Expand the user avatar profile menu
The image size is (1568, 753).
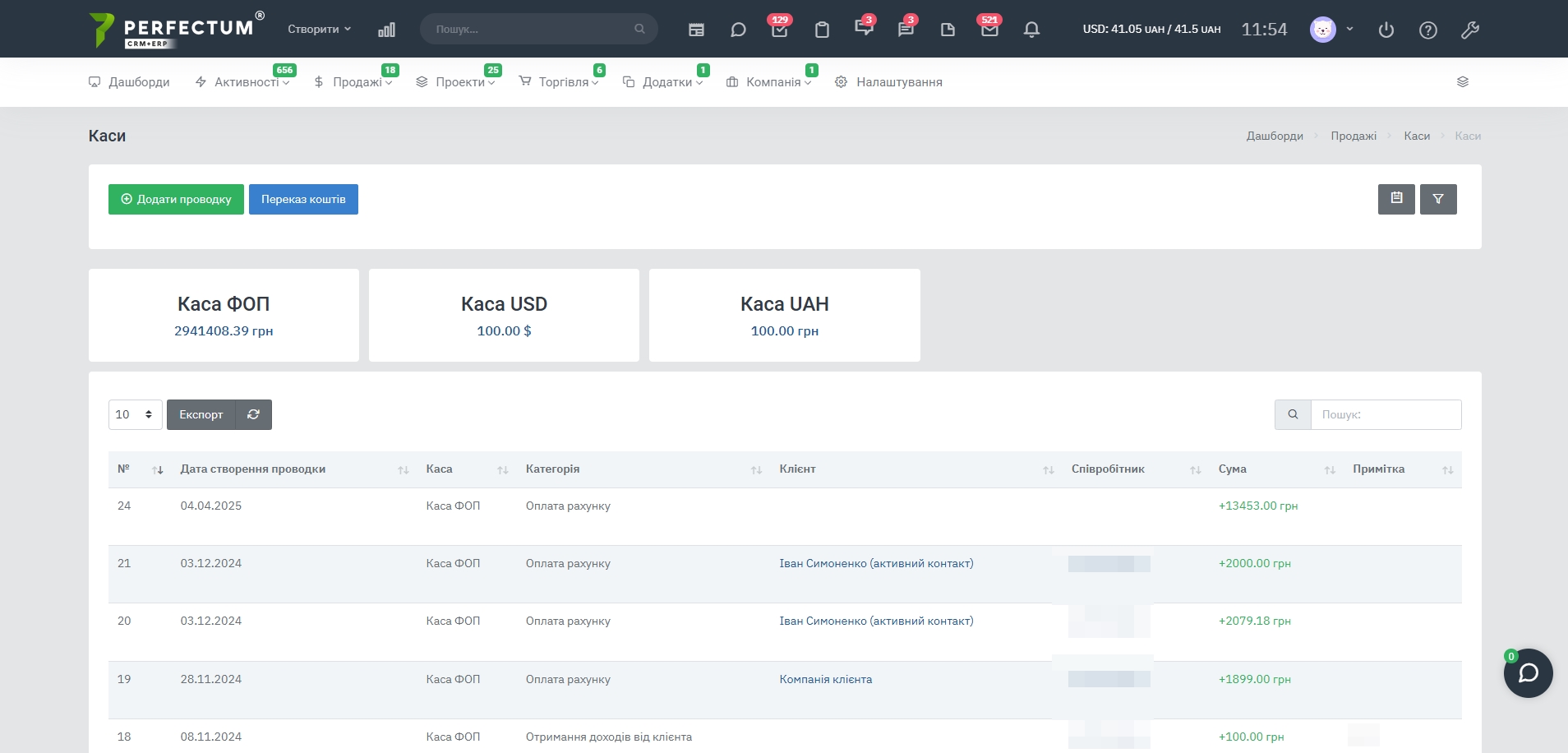pos(1331,30)
